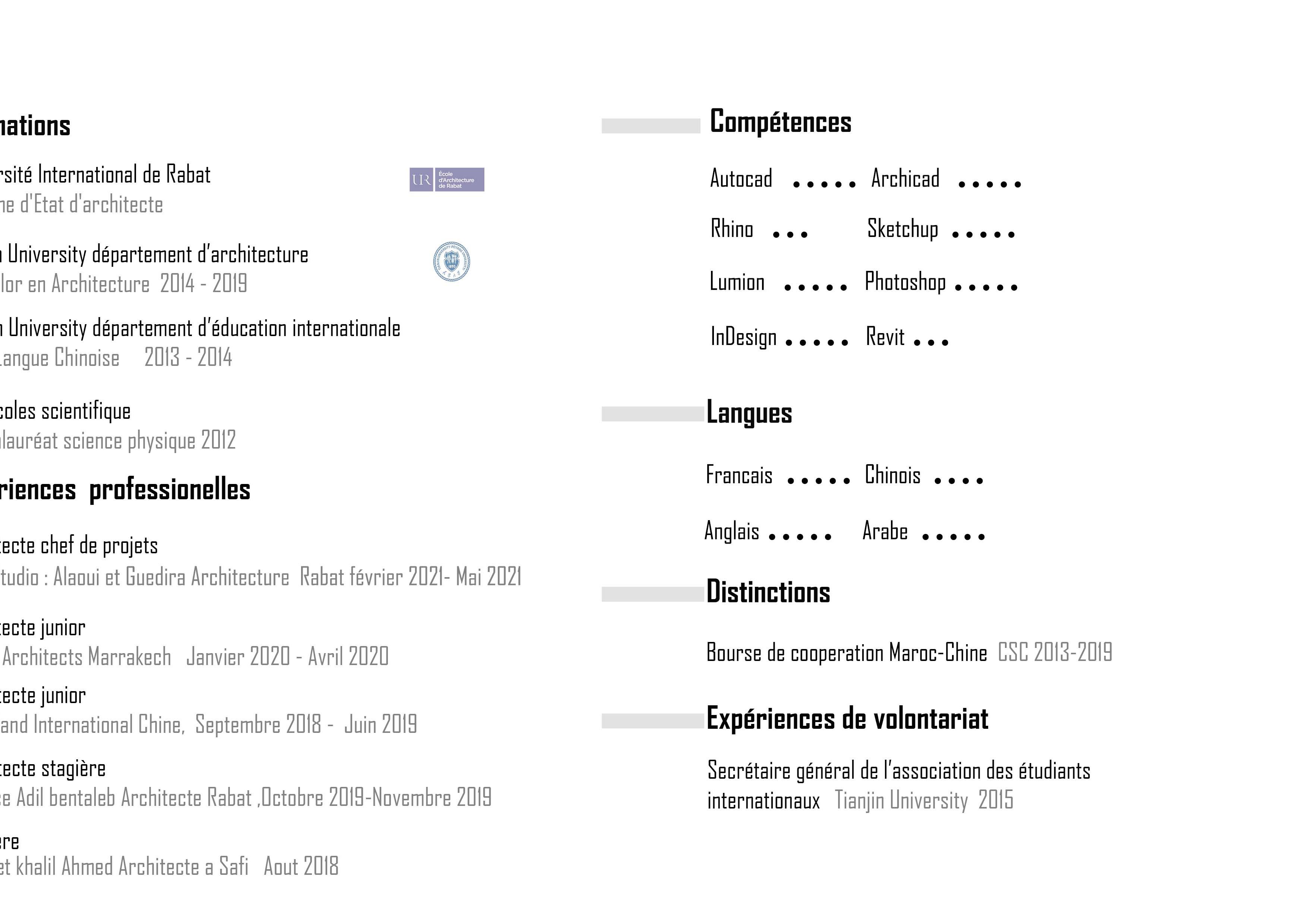Viewport: 1309px width, 924px height.
Task: Click the Chinois language label
Action: click(892, 475)
